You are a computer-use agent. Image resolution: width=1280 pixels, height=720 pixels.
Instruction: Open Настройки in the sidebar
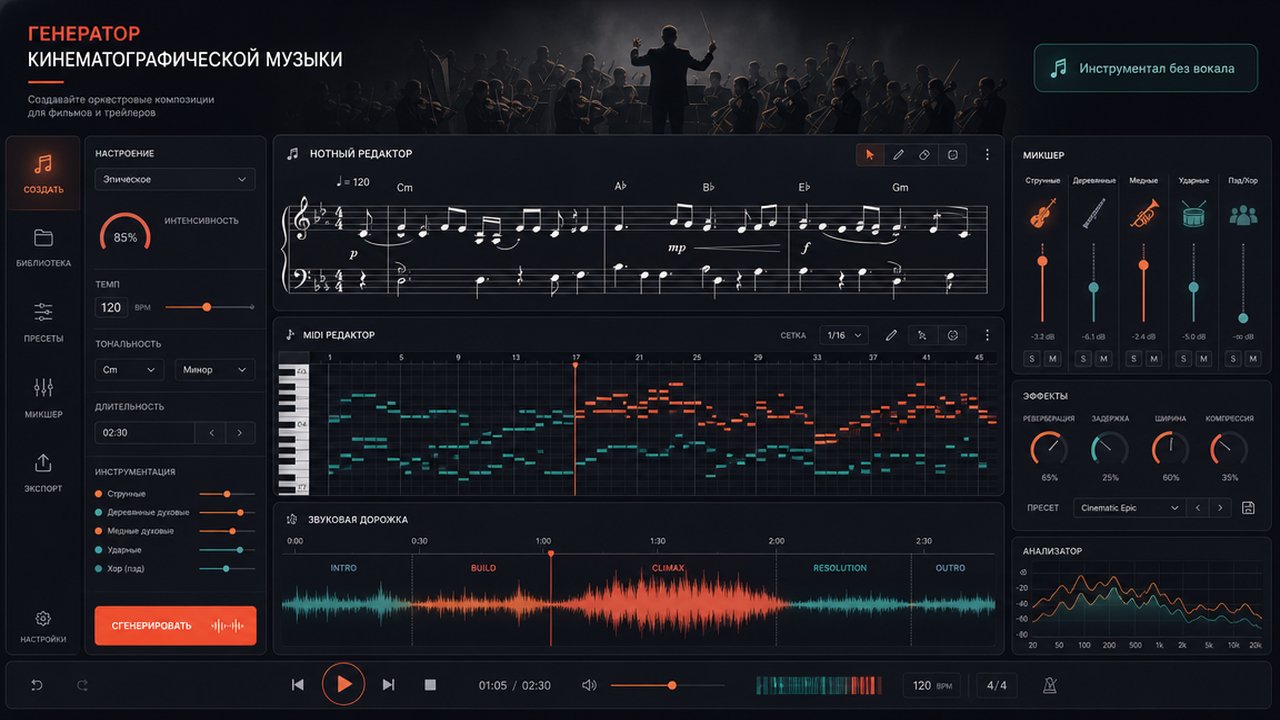click(43, 627)
